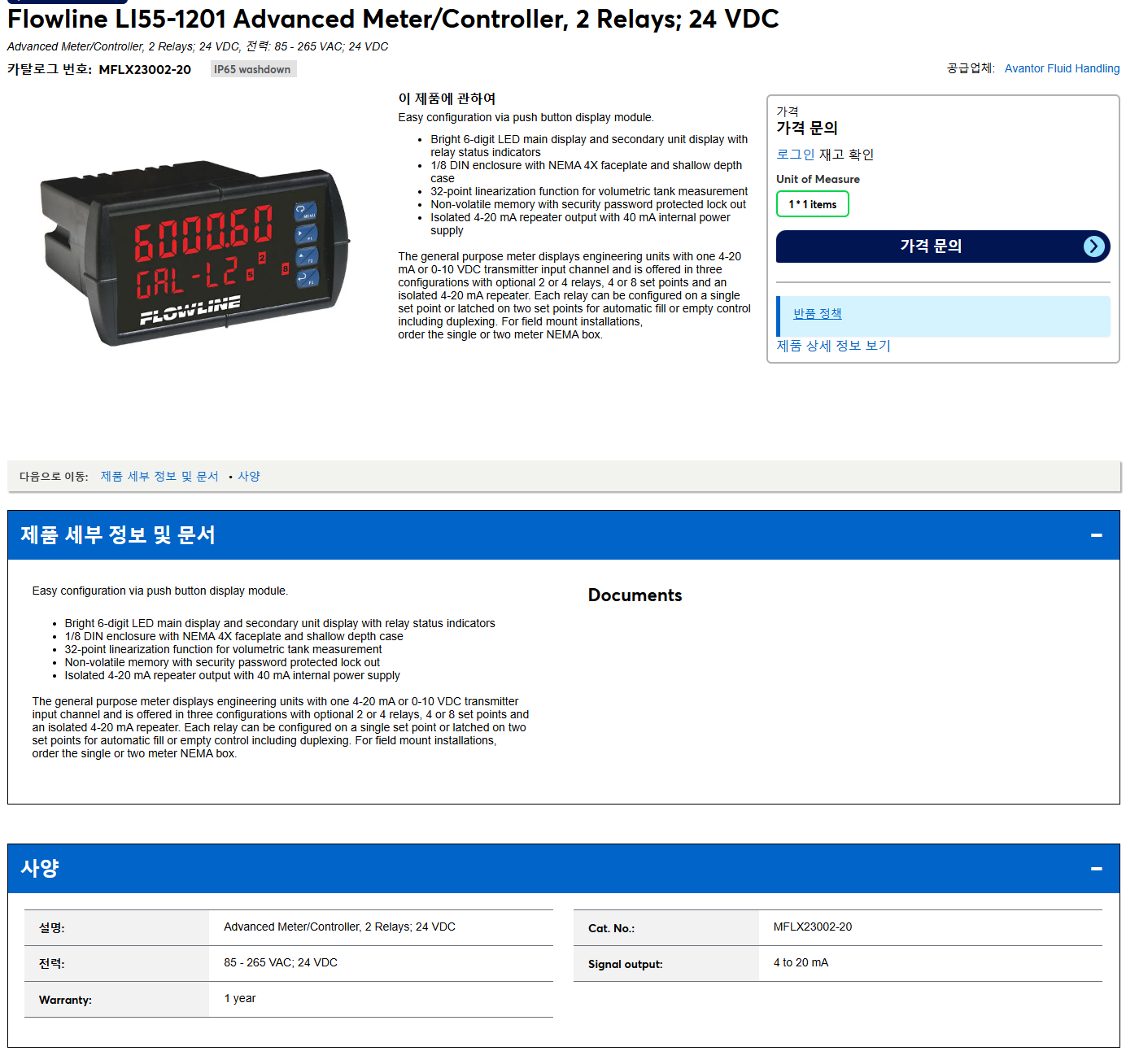
Task: Select catalog number MFLX23002-20 at top
Action: click(145, 70)
